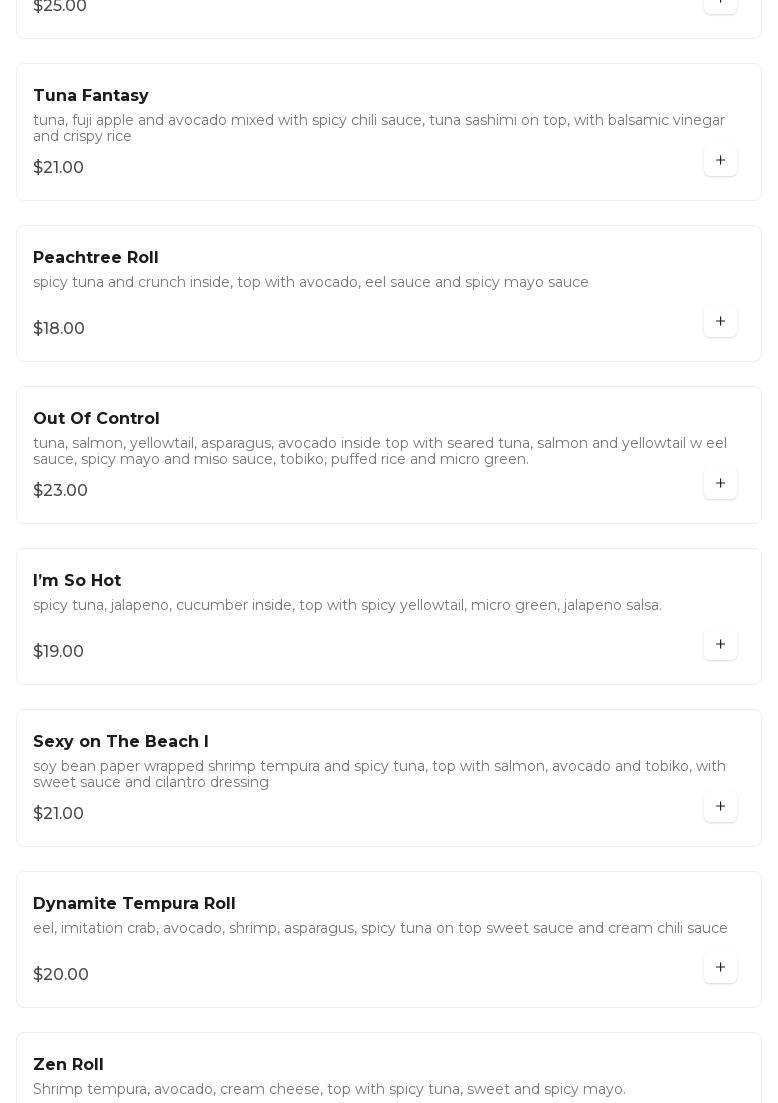Add Sexy on The Beach I to order

point(720,806)
